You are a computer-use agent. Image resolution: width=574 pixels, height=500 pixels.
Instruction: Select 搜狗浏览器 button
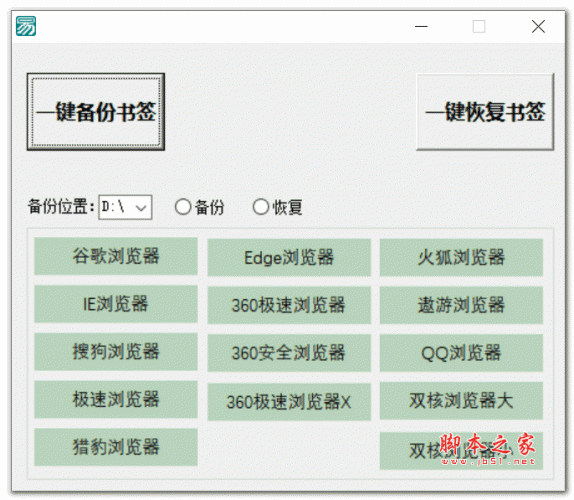click(116, 351)
